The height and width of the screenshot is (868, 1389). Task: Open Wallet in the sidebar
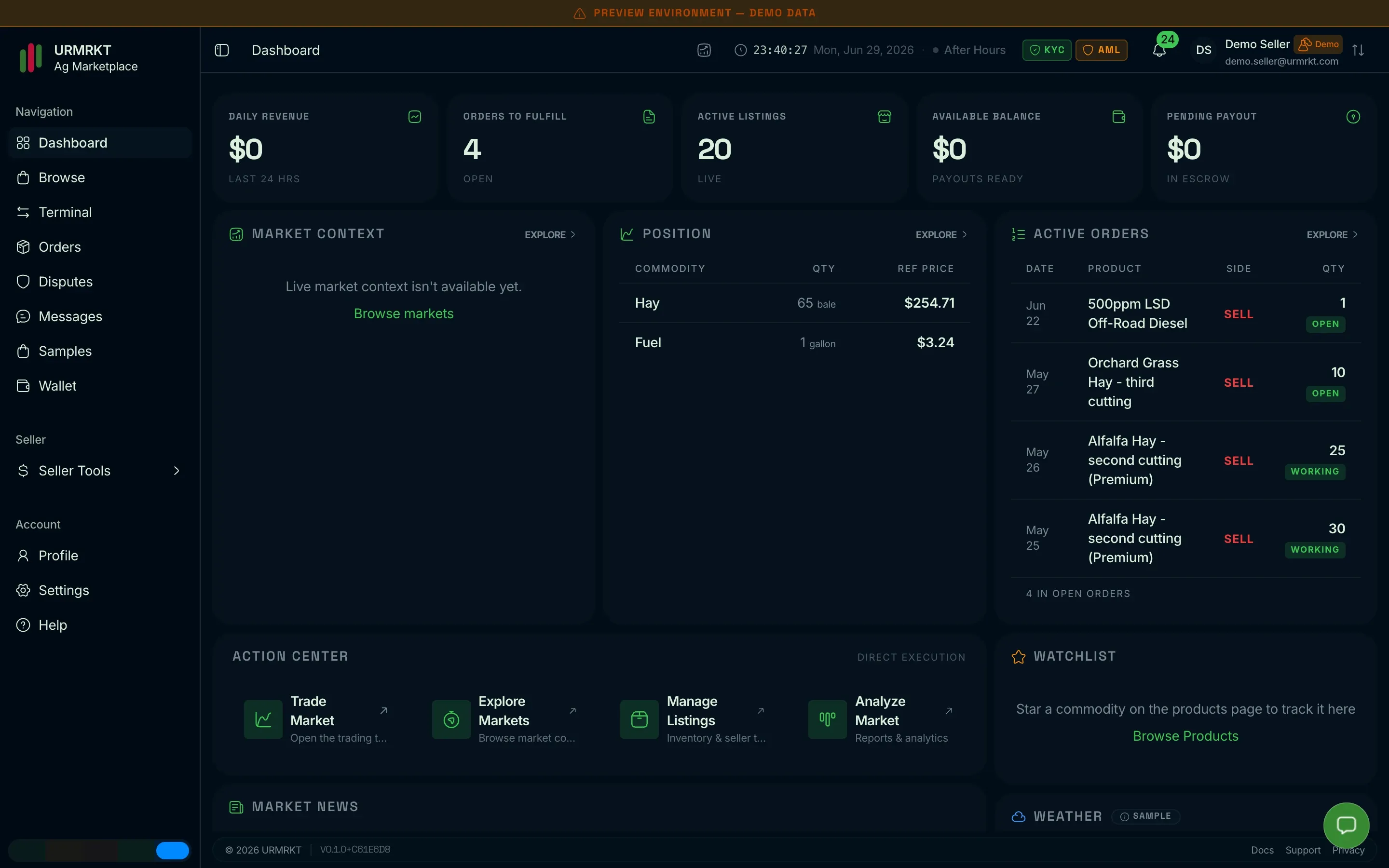pyautogui.click(x=100, y=386)
